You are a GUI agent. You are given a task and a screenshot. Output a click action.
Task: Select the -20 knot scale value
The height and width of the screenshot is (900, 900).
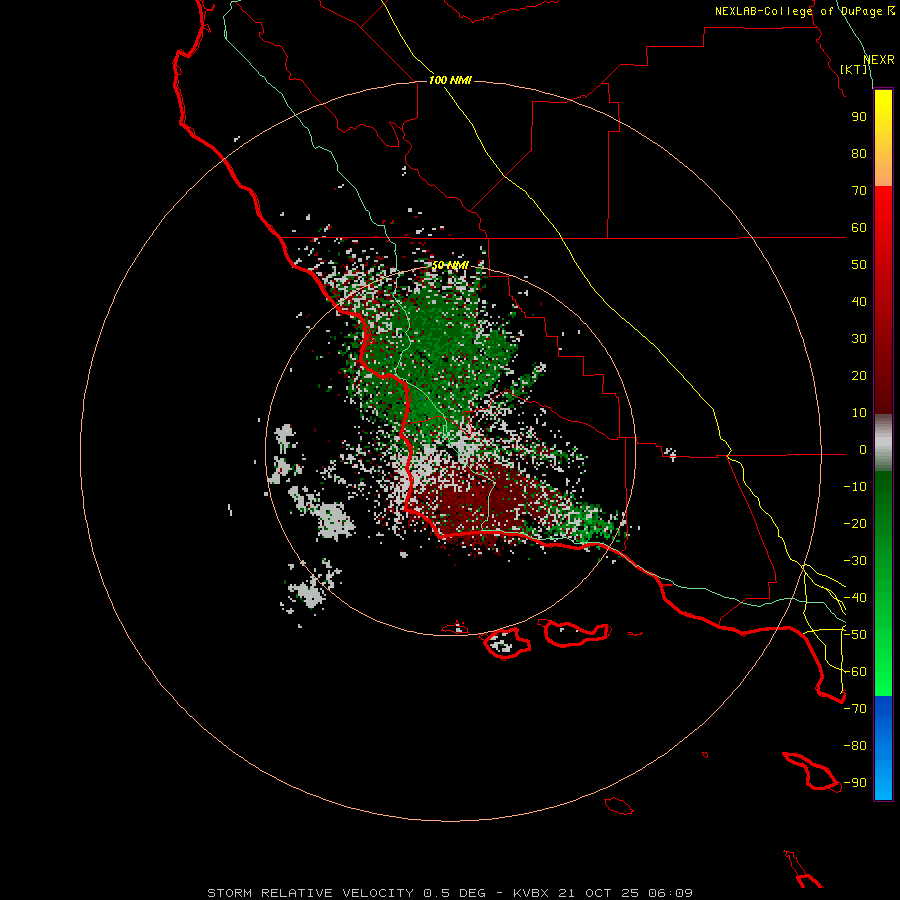tap(855, 524)
